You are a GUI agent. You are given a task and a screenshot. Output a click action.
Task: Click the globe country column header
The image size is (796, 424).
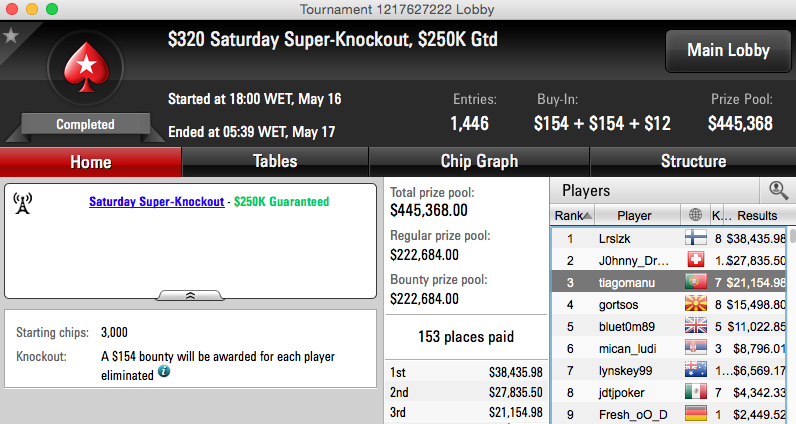tap(695, 215)
